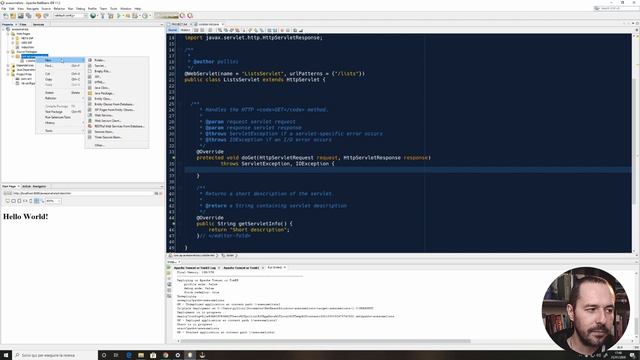Choose Test Package in context menu
The height and width of the screenshot is (360, 640).
[60, 111]
